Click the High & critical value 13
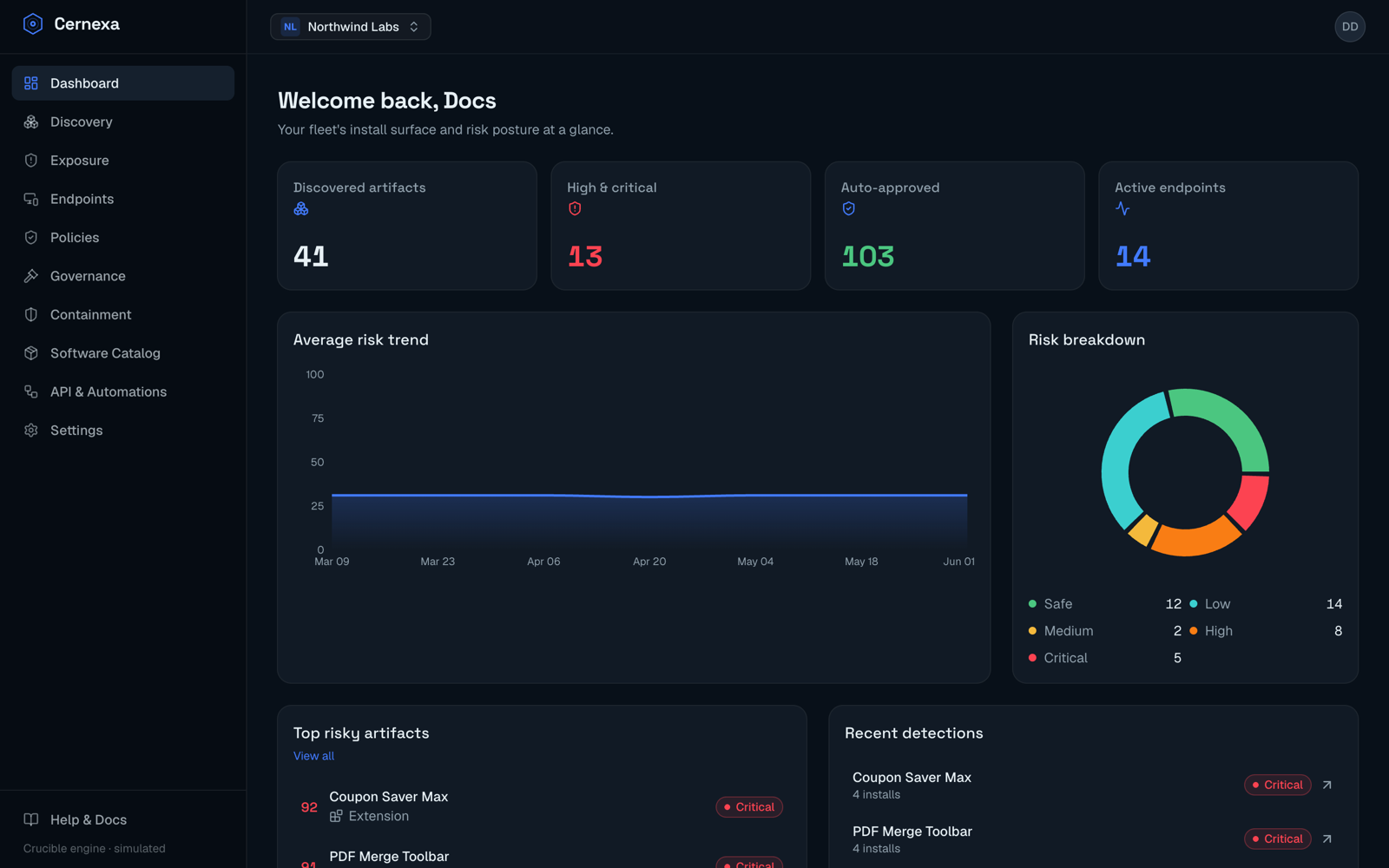The width and height of the screenshot is (1389, 868). coord(585,256)
